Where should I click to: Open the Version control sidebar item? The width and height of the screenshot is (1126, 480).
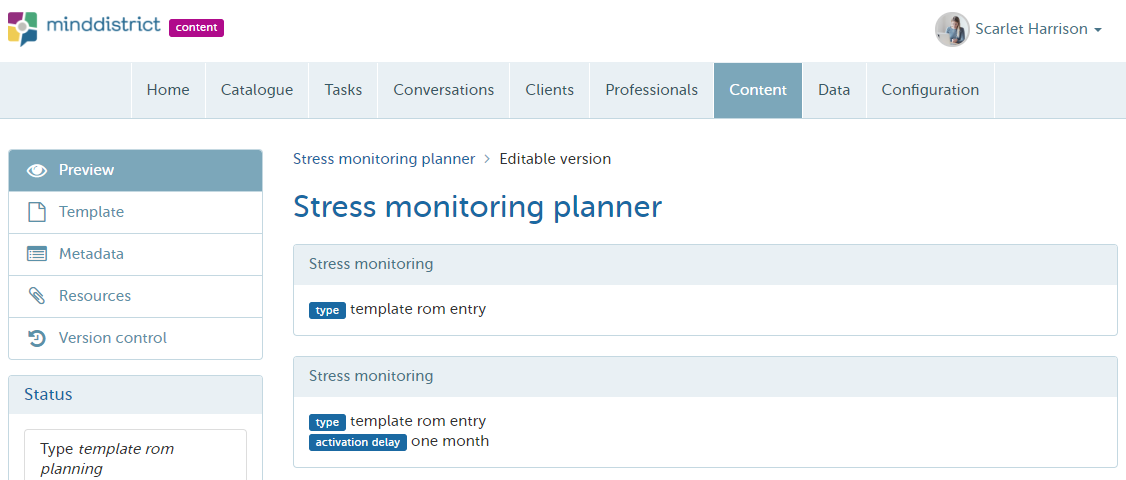pos(135,338)
